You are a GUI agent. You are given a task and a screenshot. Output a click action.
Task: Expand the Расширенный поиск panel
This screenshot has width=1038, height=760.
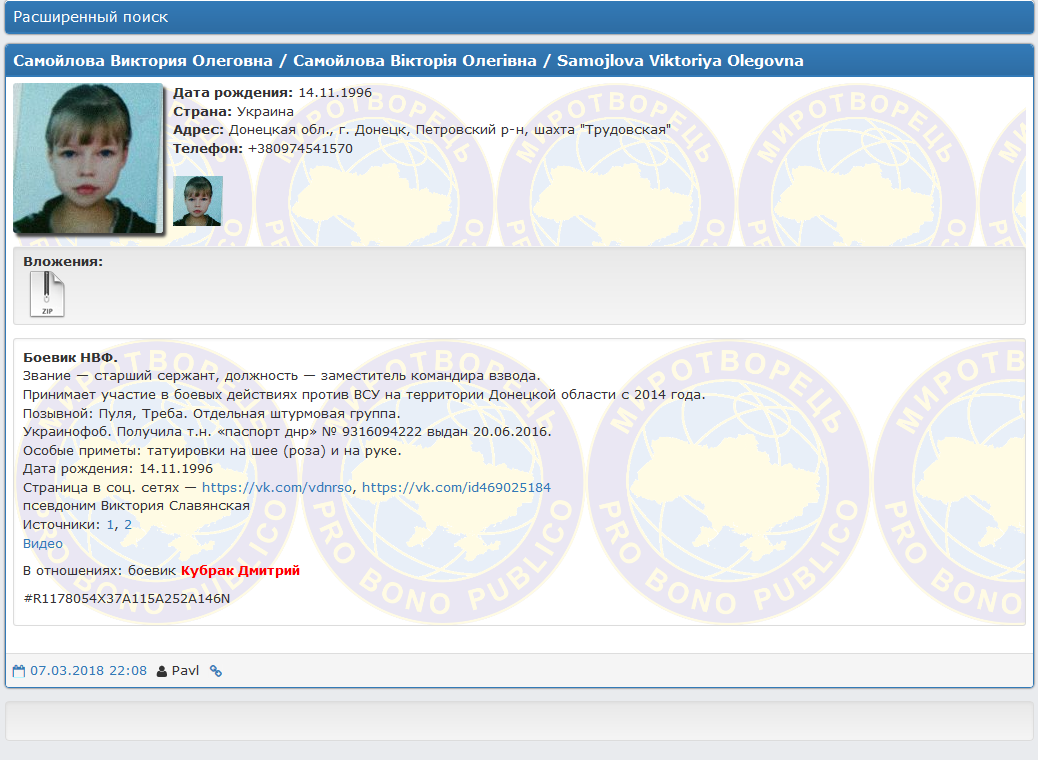(x=91, y=17)
